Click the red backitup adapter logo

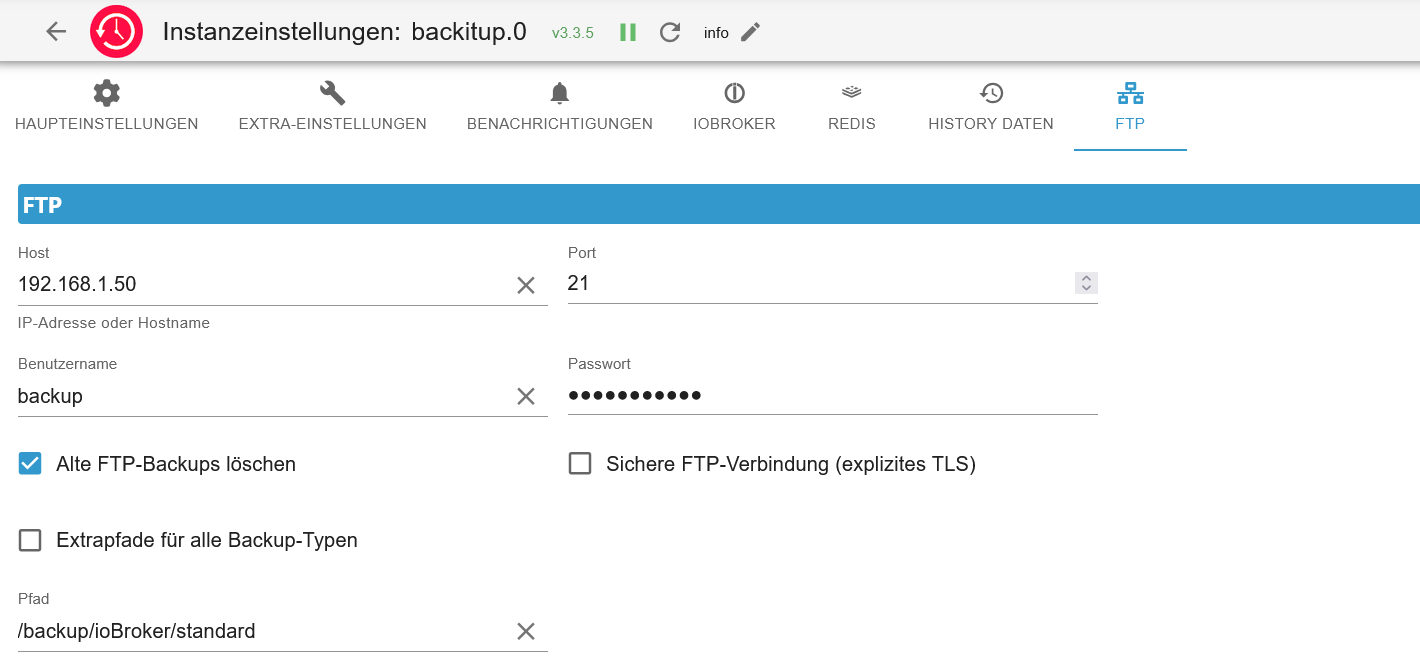point(117,32)
